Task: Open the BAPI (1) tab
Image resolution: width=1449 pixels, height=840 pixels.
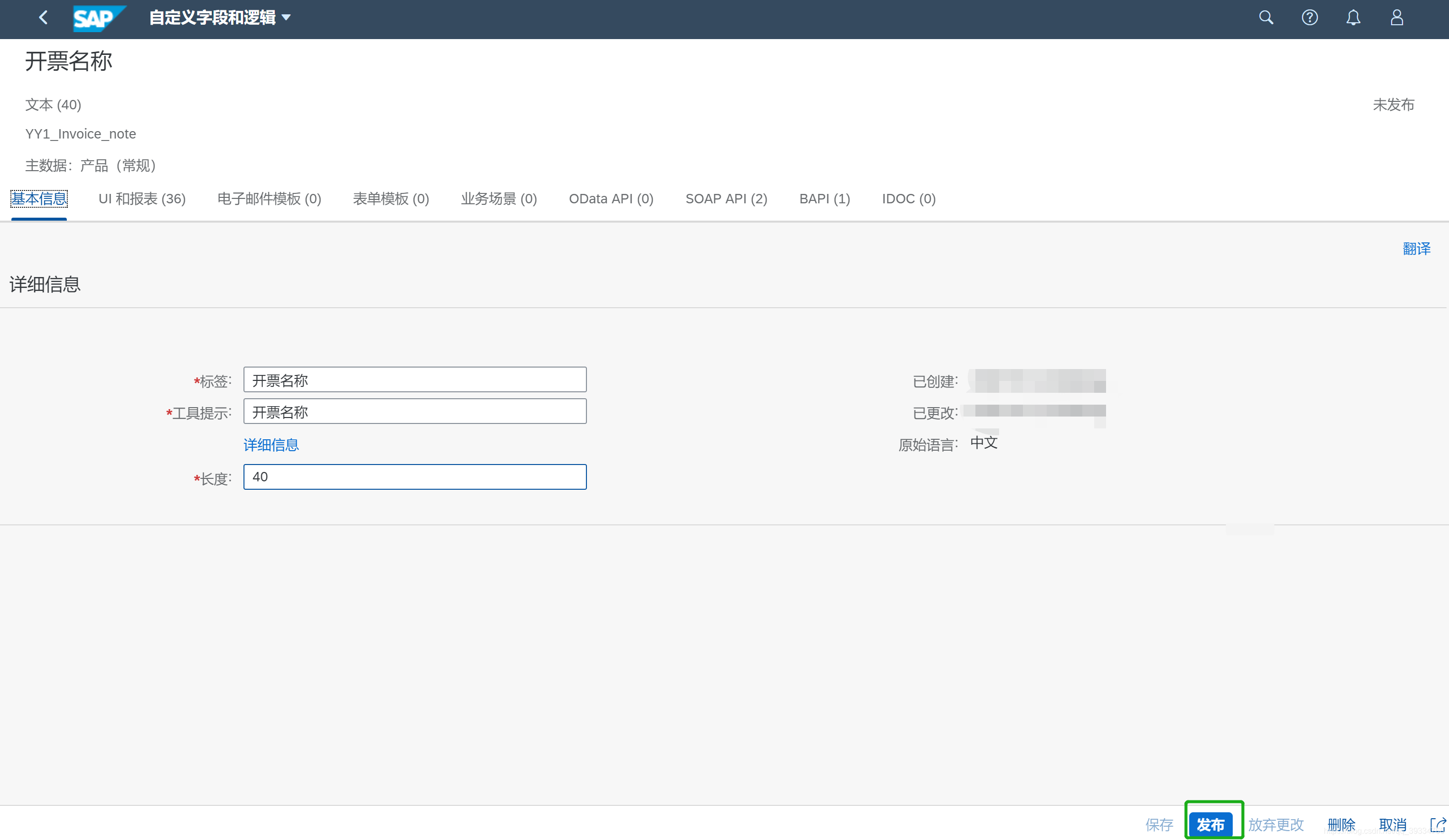Action: tap(824, 199)
